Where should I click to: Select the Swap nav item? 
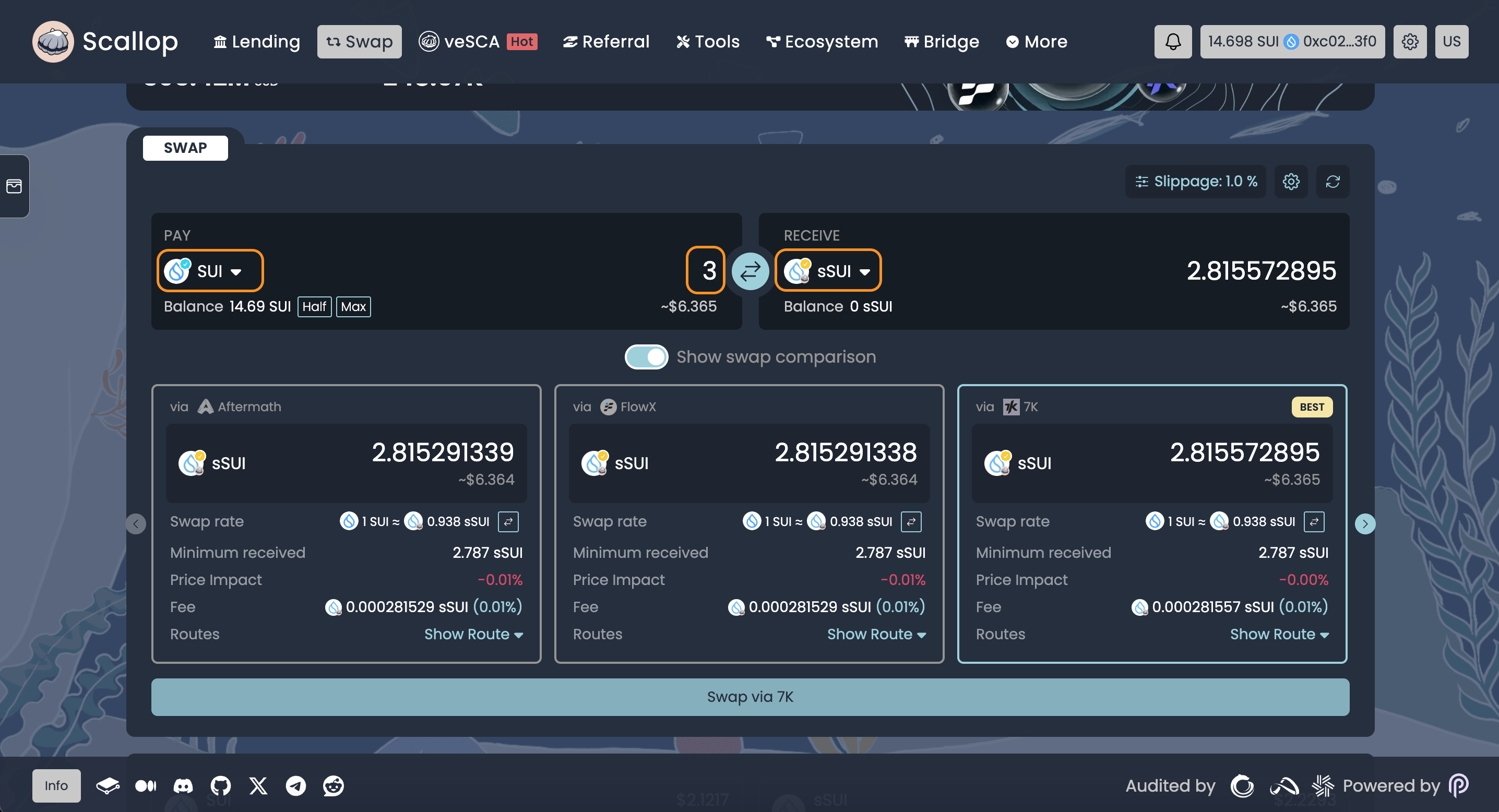click(x=359, y=41)
